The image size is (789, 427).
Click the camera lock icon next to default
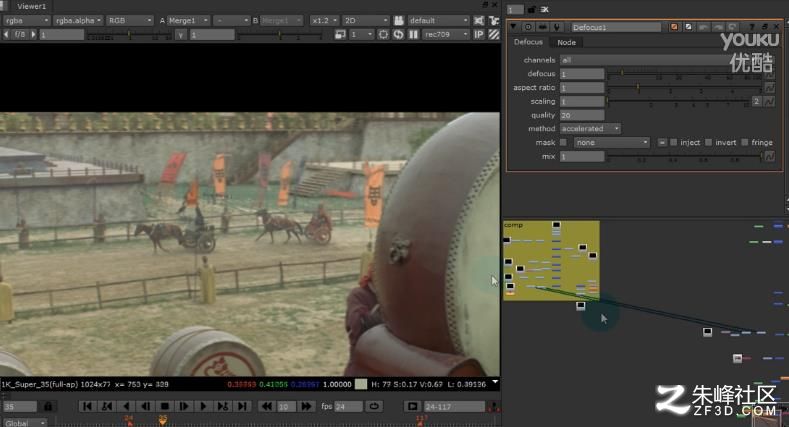[x=399, y=21]
